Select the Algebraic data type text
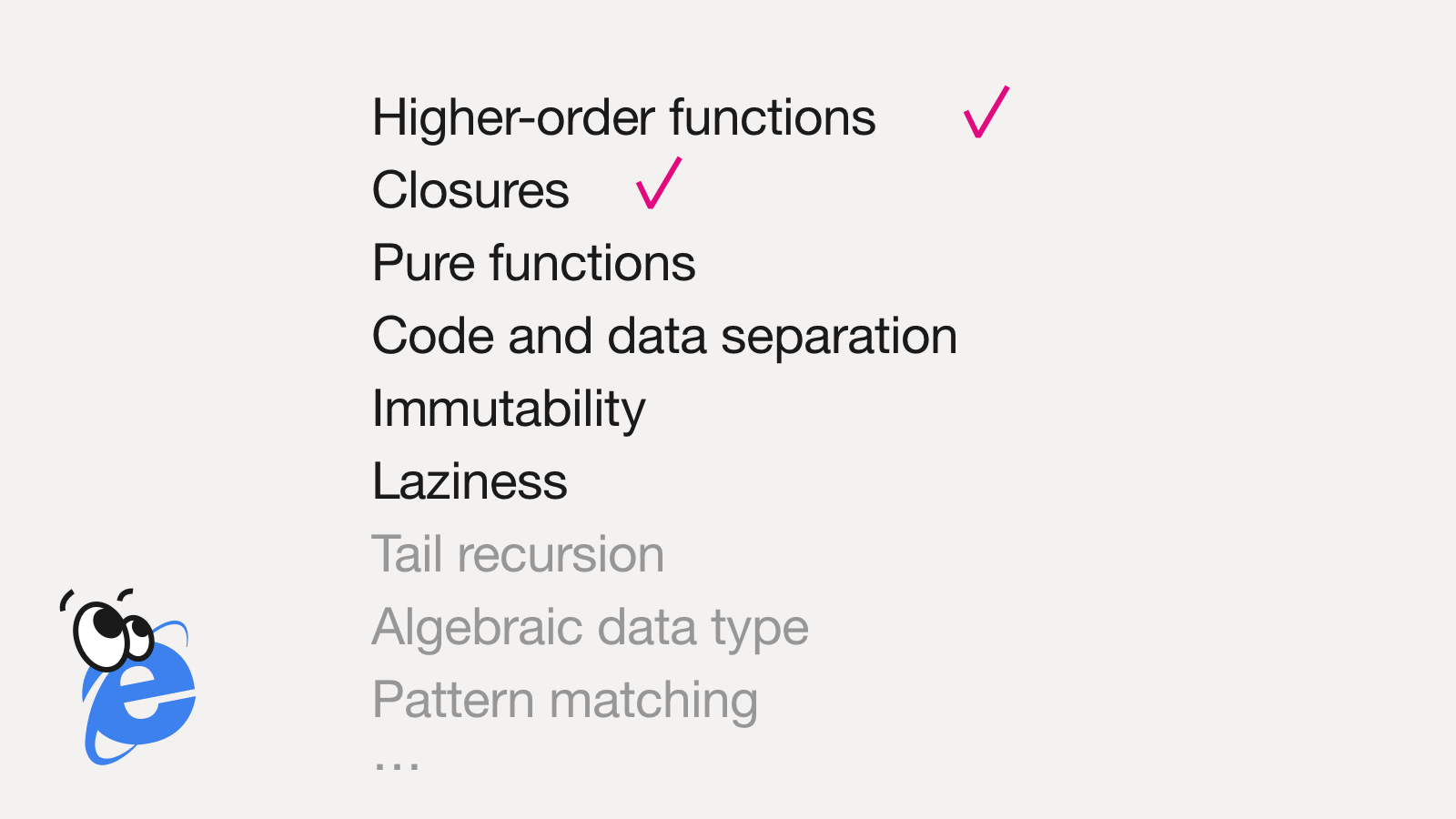The height and width of the screenshot is (819, 1456). [x=591, y=628]
